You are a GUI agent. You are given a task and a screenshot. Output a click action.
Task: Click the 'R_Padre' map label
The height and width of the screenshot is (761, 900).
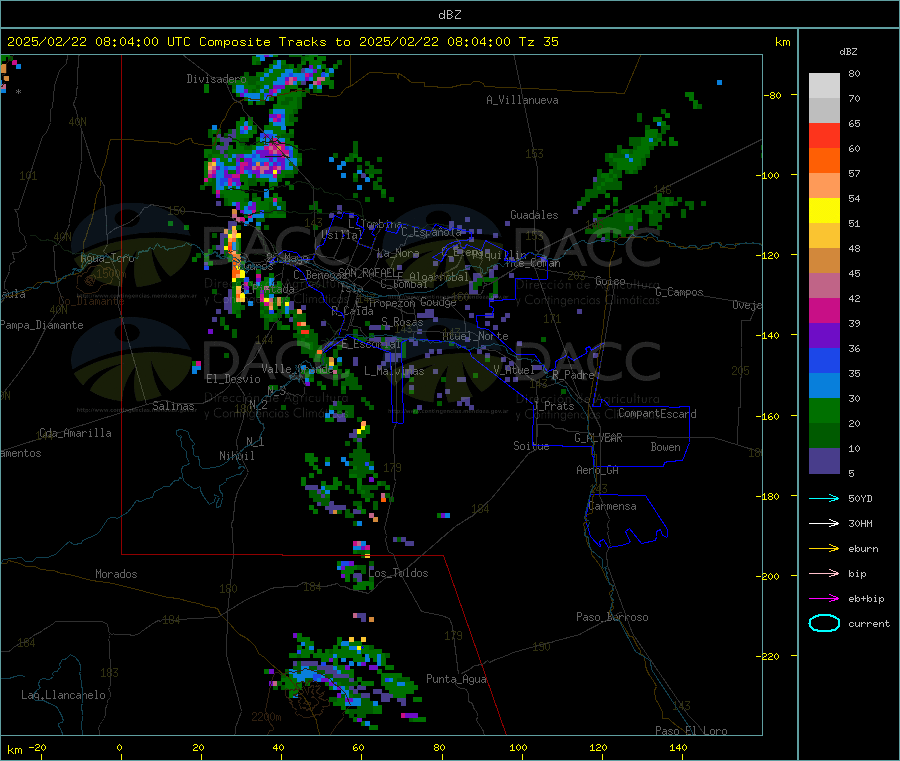(573, 375)
